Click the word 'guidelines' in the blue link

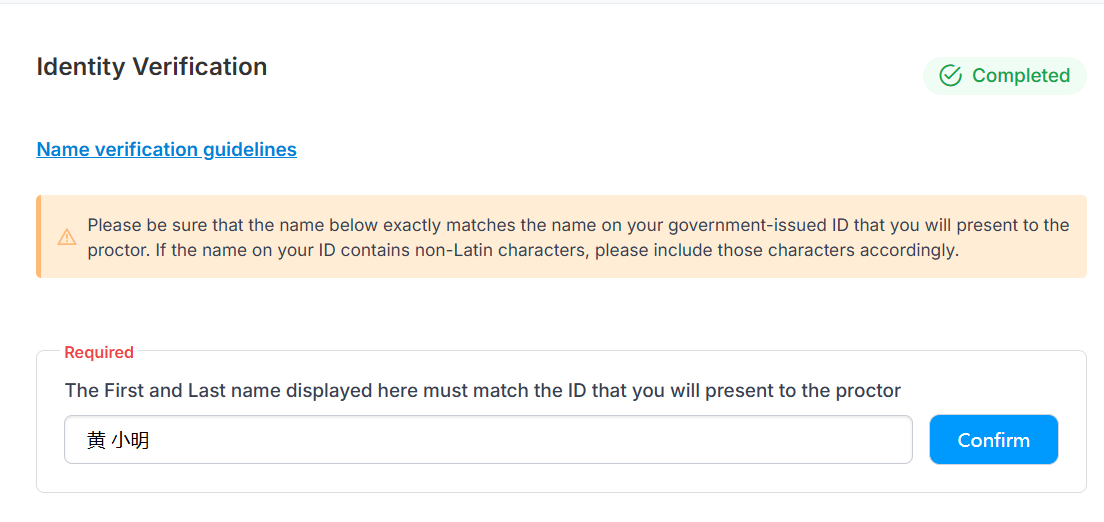pos(250,149)
